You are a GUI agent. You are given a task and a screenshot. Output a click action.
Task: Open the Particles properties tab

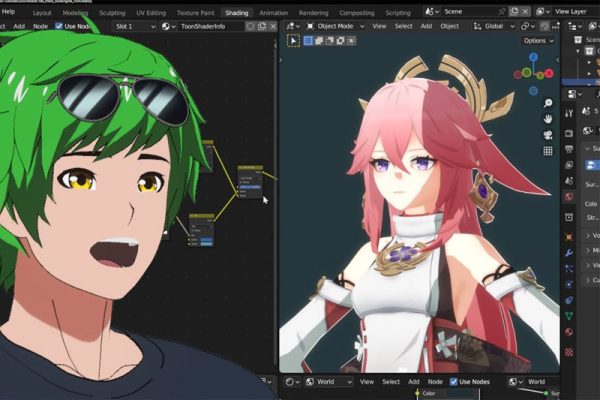[569, 268]
